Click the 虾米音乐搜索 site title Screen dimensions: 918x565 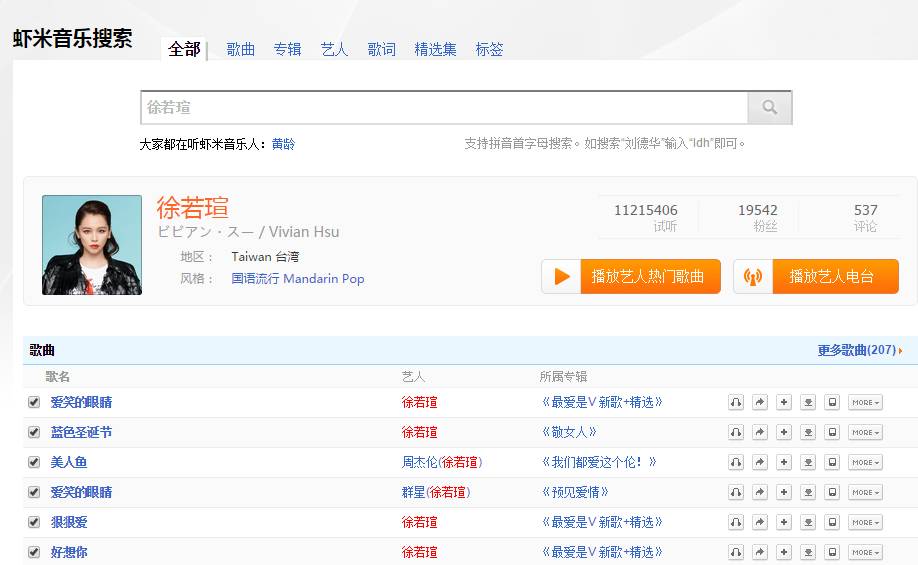point(73,39)
